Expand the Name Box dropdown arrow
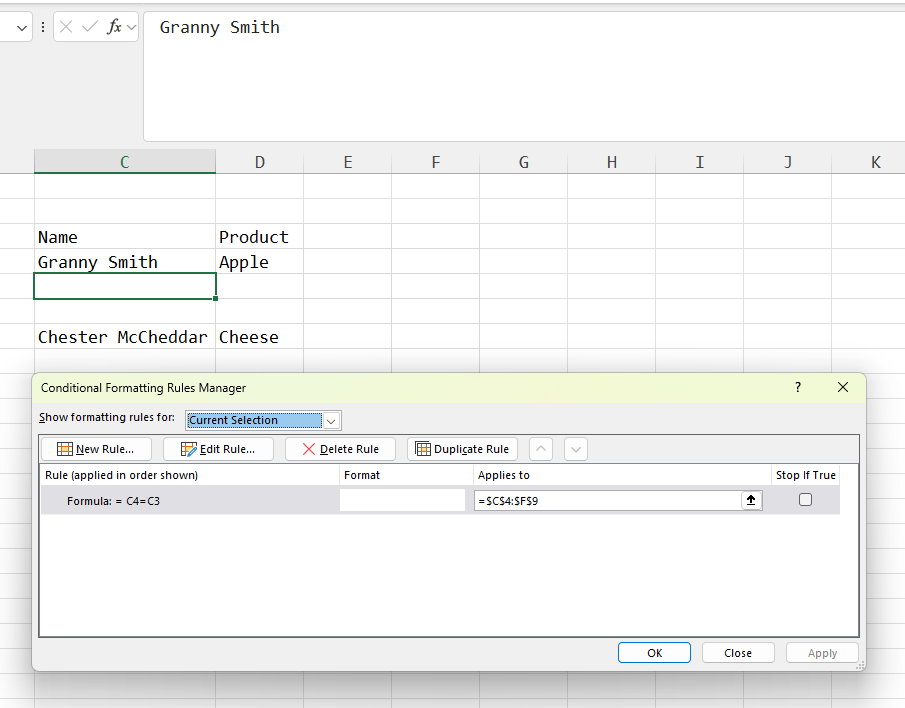 pos(22,28)
